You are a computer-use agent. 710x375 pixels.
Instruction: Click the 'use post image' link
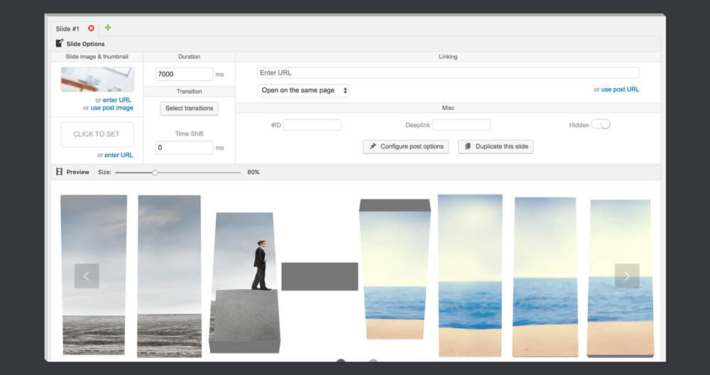112,108
